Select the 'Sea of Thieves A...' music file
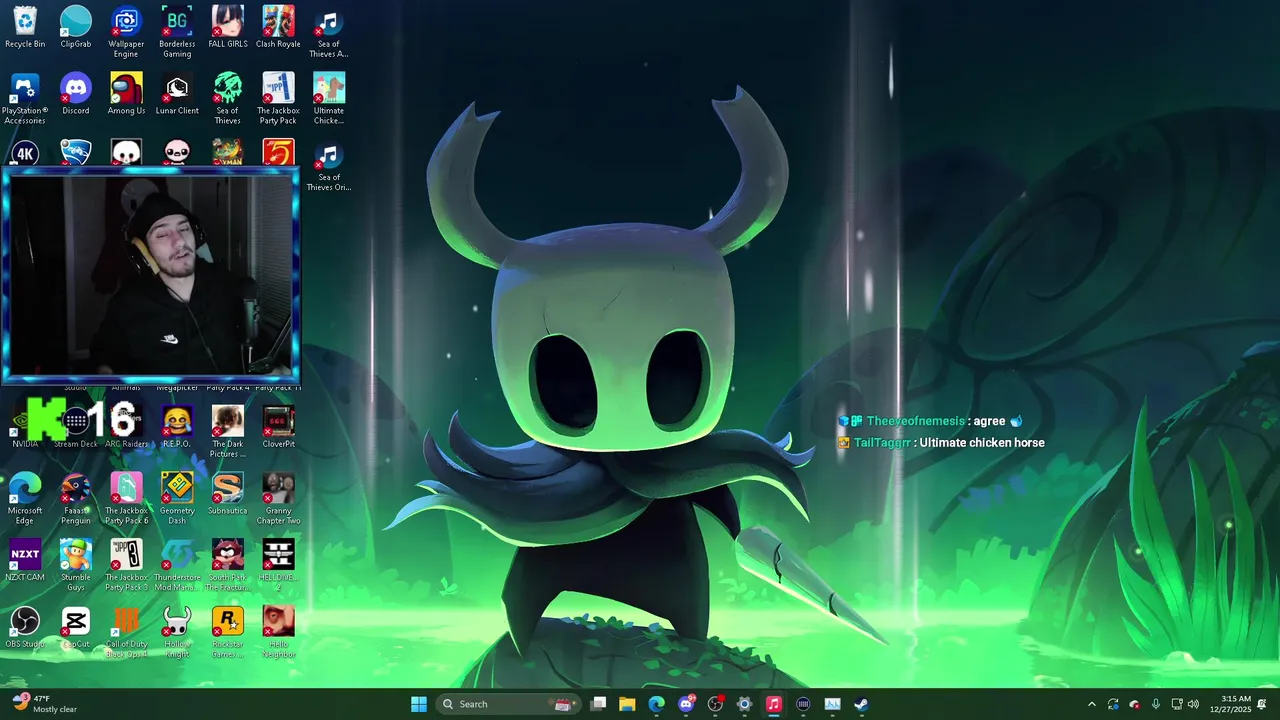1280x720 pixels. (329, 32)
